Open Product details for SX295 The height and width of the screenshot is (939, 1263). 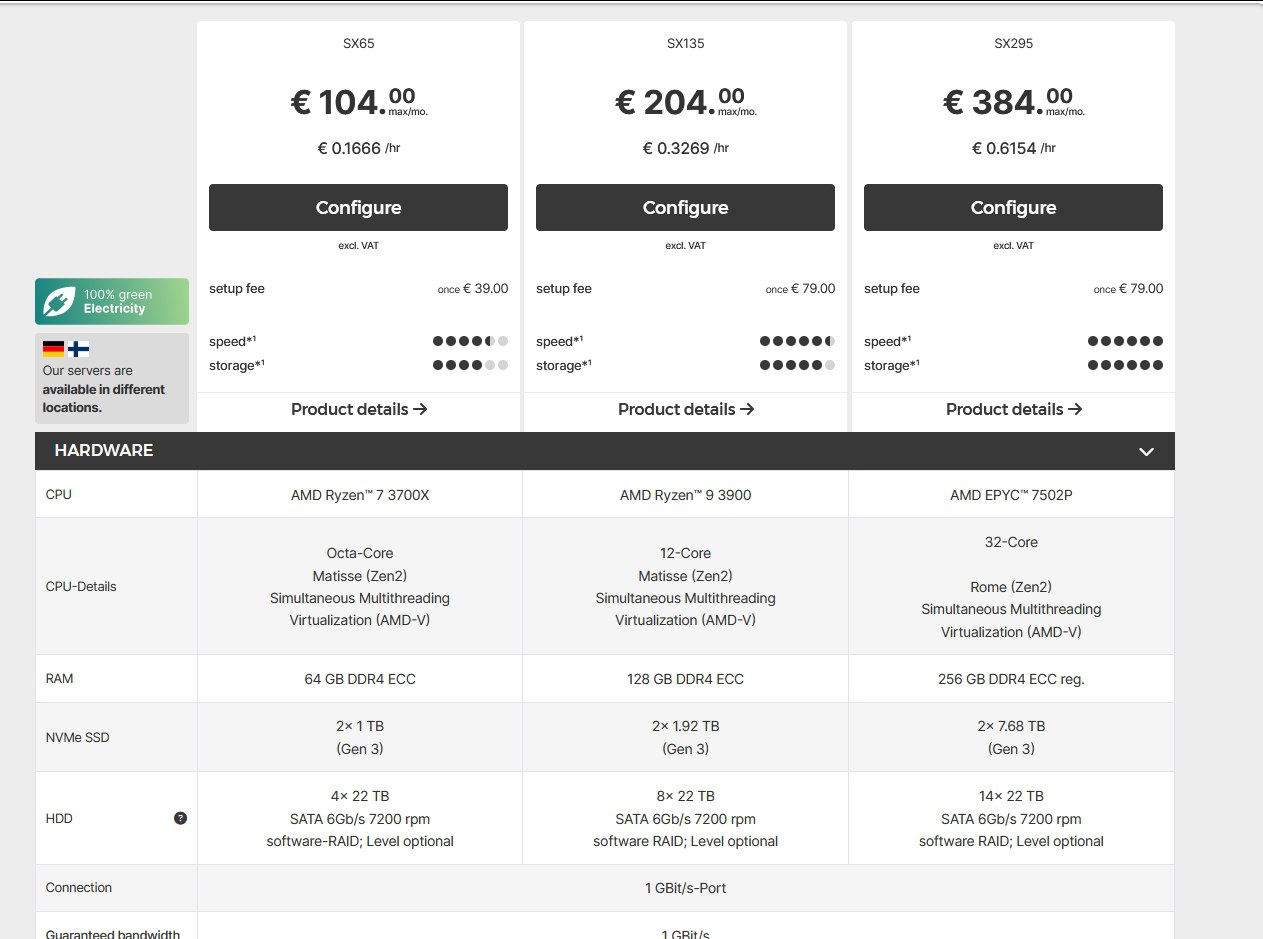[x=1014, y=409]
